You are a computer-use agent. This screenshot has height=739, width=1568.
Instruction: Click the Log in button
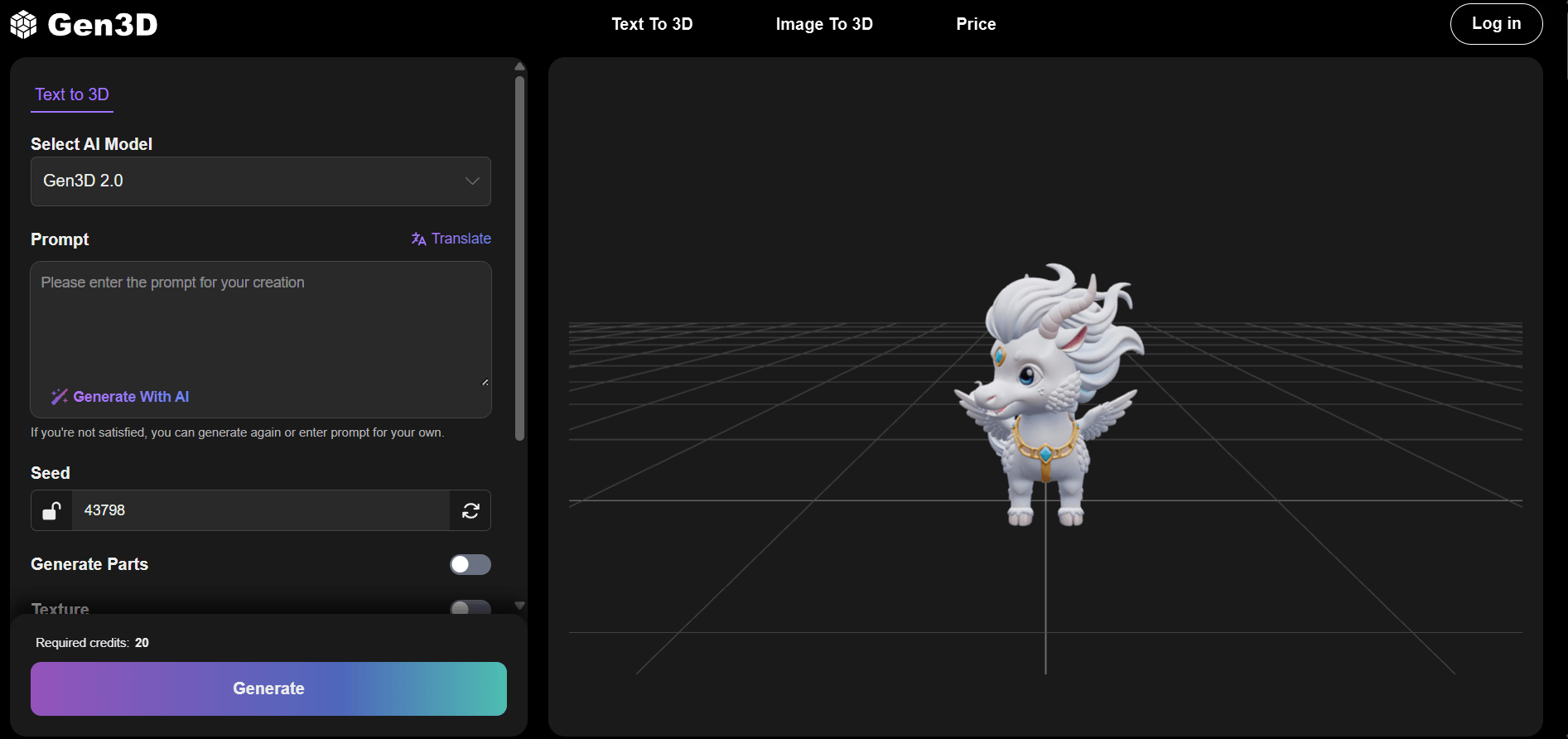[x=1495, y=24]
